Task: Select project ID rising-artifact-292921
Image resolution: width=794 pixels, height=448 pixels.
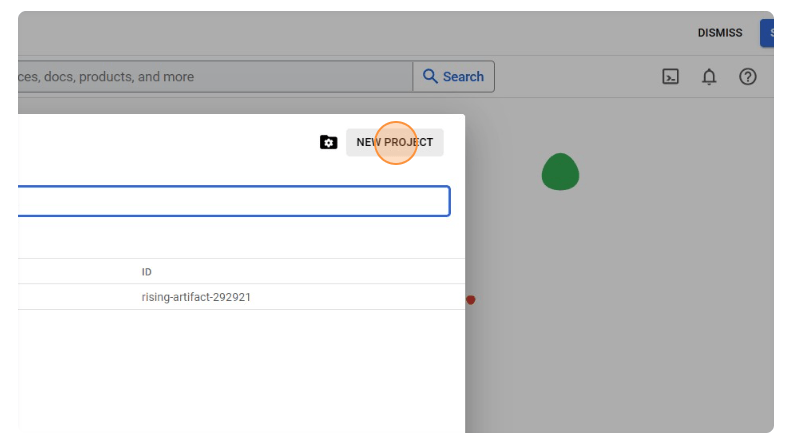Action: [x=196, y=297]
